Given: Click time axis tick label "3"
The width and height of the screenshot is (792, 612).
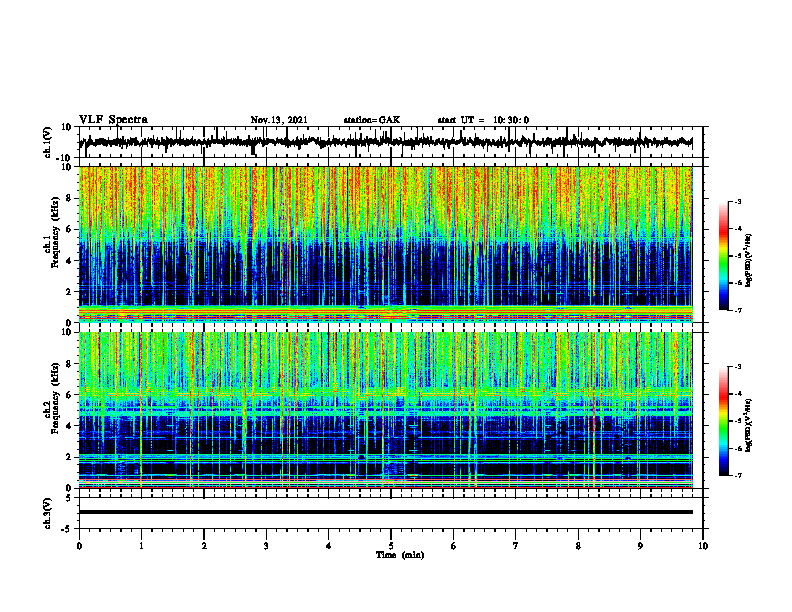Looking at the screenshot, I should [x=266, y=546].
